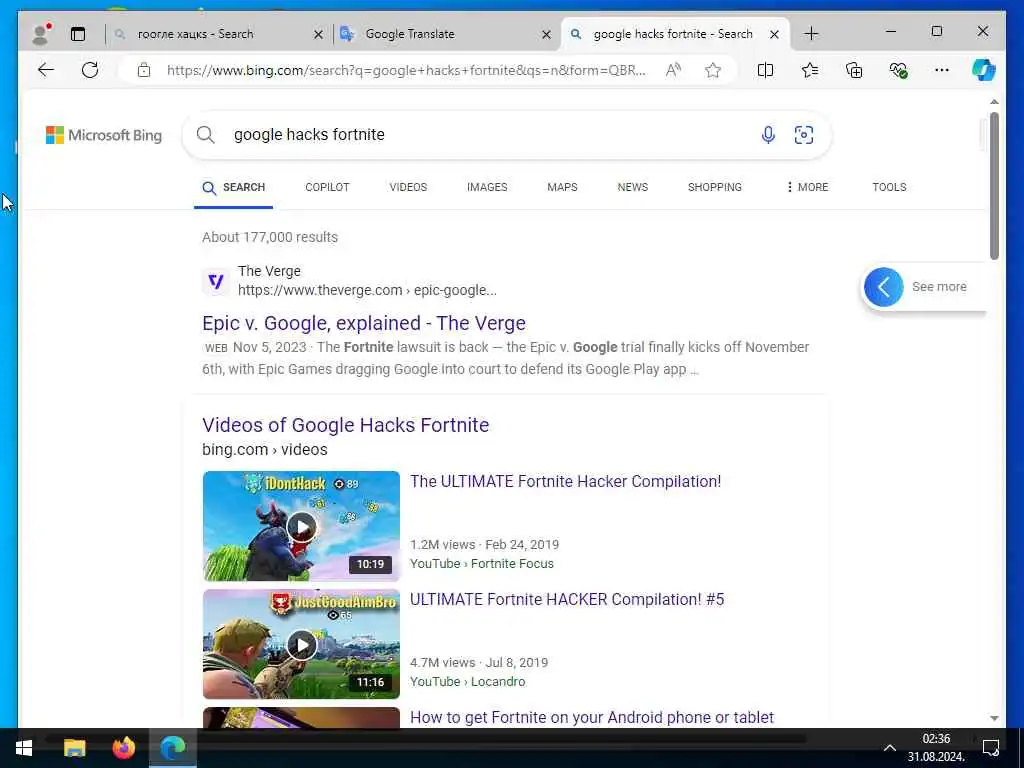Show hidden system tray icons

pyautogui.click(x=889, y=748)
